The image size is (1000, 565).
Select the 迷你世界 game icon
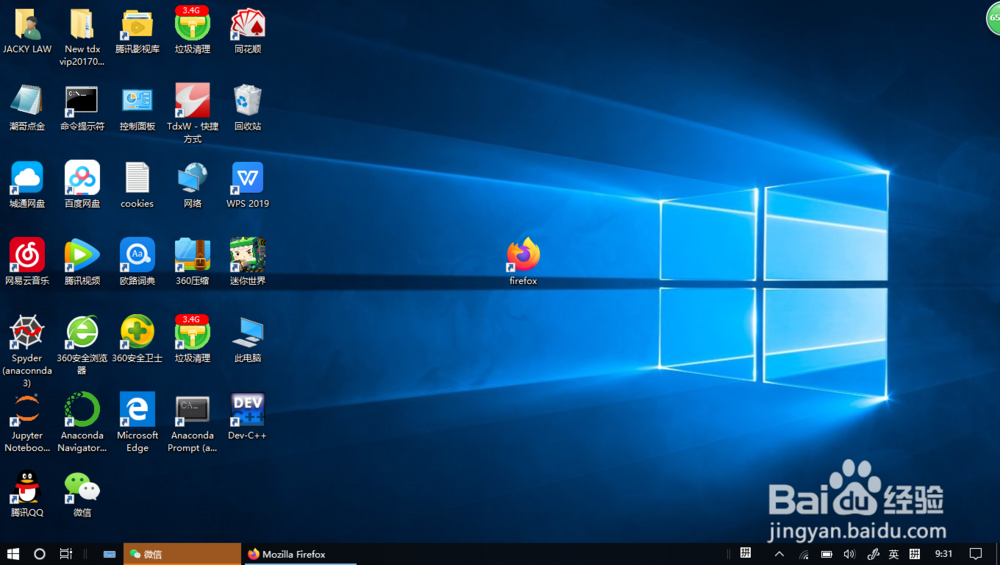click(247, 255)
